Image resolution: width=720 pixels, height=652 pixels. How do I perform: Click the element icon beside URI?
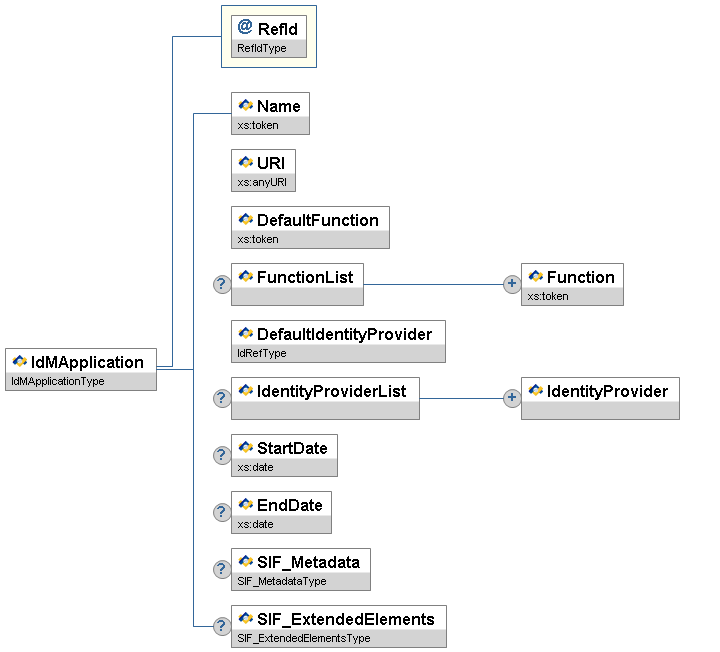245,163
